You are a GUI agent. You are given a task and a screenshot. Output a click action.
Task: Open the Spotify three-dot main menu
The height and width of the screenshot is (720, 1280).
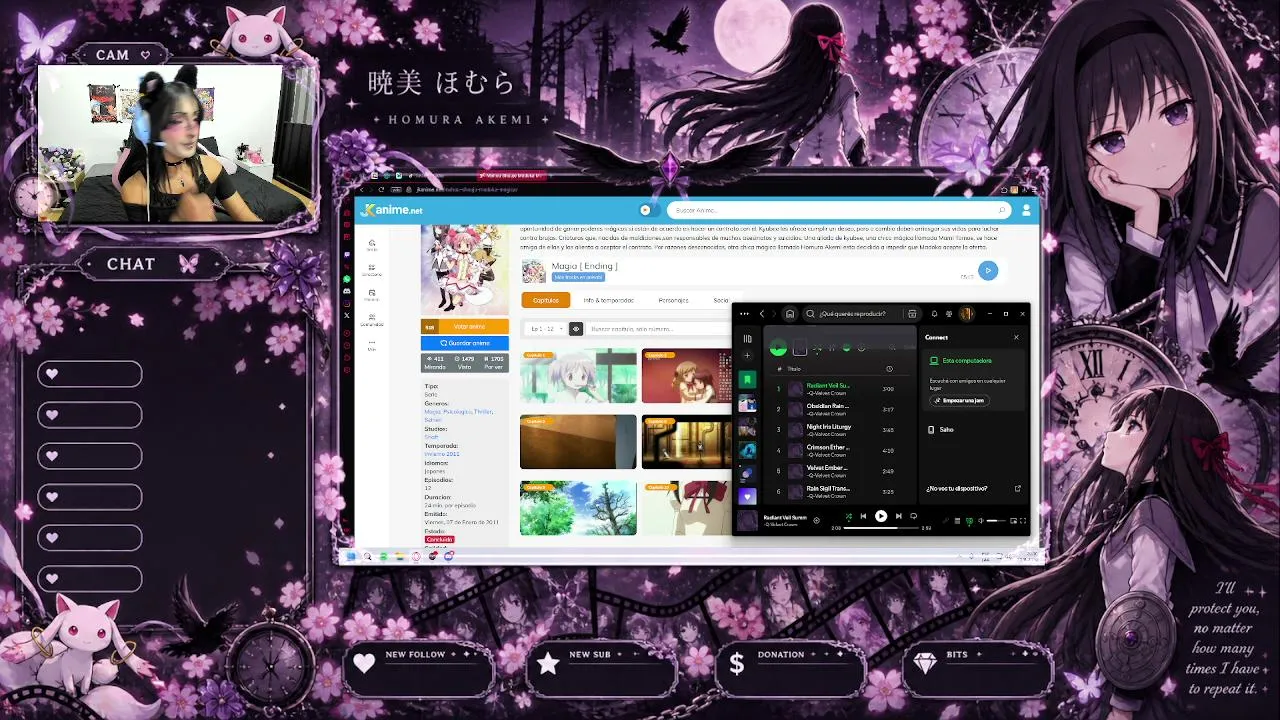pyautogui.click(x=745, y=314)
